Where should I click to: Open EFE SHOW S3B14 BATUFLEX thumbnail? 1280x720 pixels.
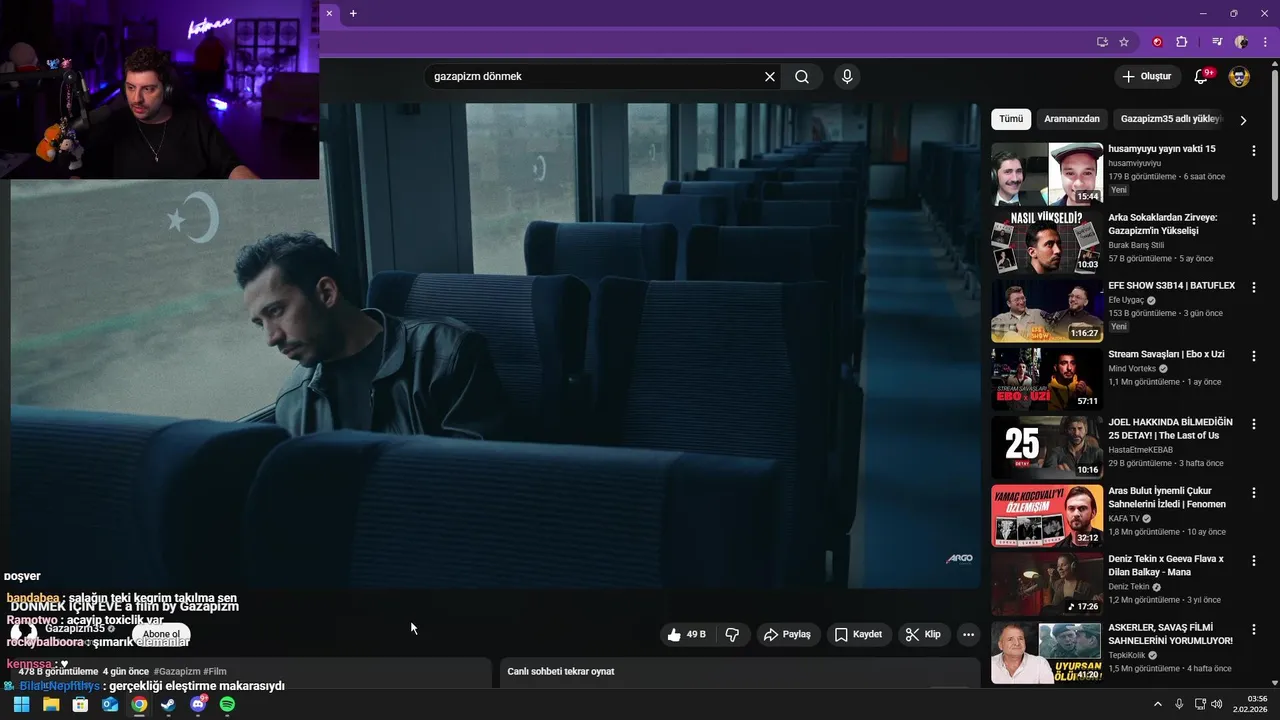[1047, 311]
